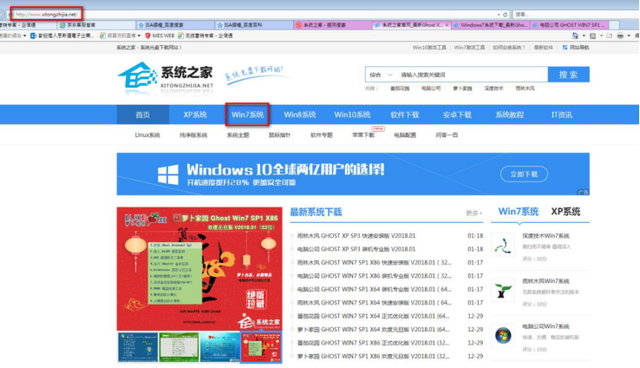Select the 电脑公司 GHOST WIN7 SP1 browser tab
This screenshot has height=368, width=640.
pyautogui.click(x=569, y=25)
